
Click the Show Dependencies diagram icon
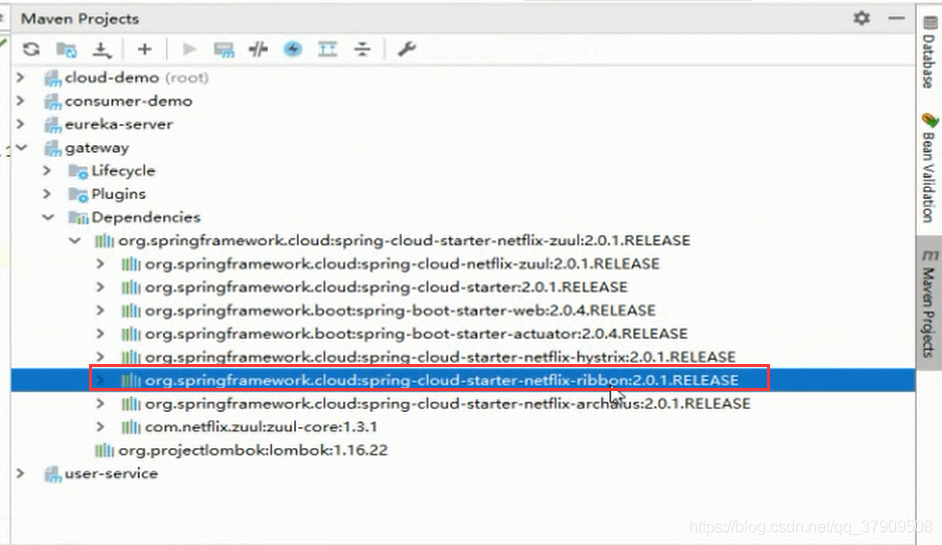[x=327, y=49]
